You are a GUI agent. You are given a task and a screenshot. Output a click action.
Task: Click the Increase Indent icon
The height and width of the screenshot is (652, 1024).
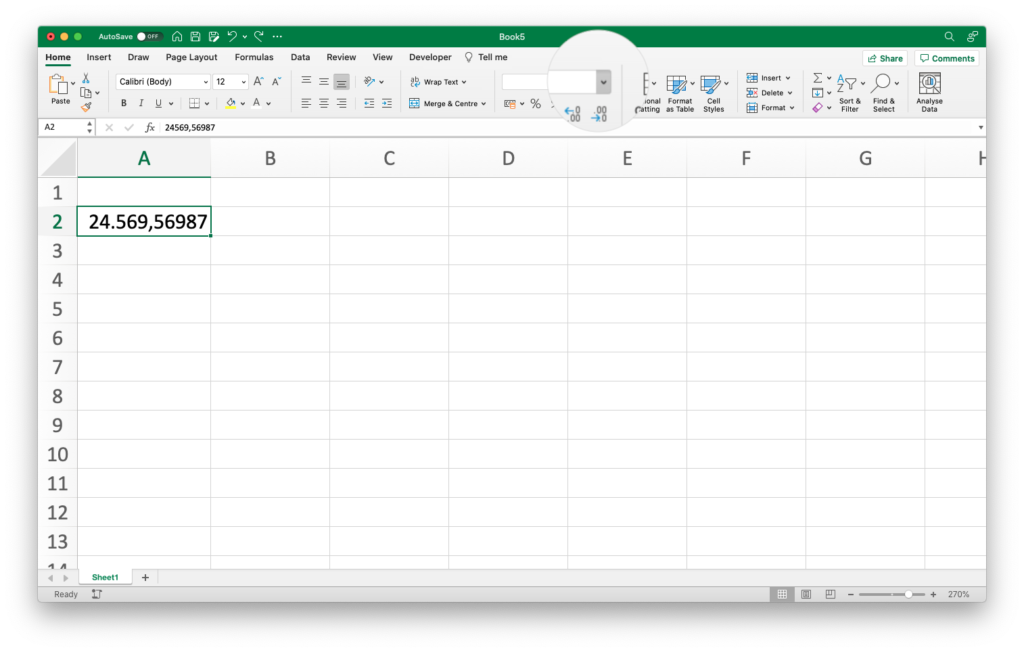point(387,103)
